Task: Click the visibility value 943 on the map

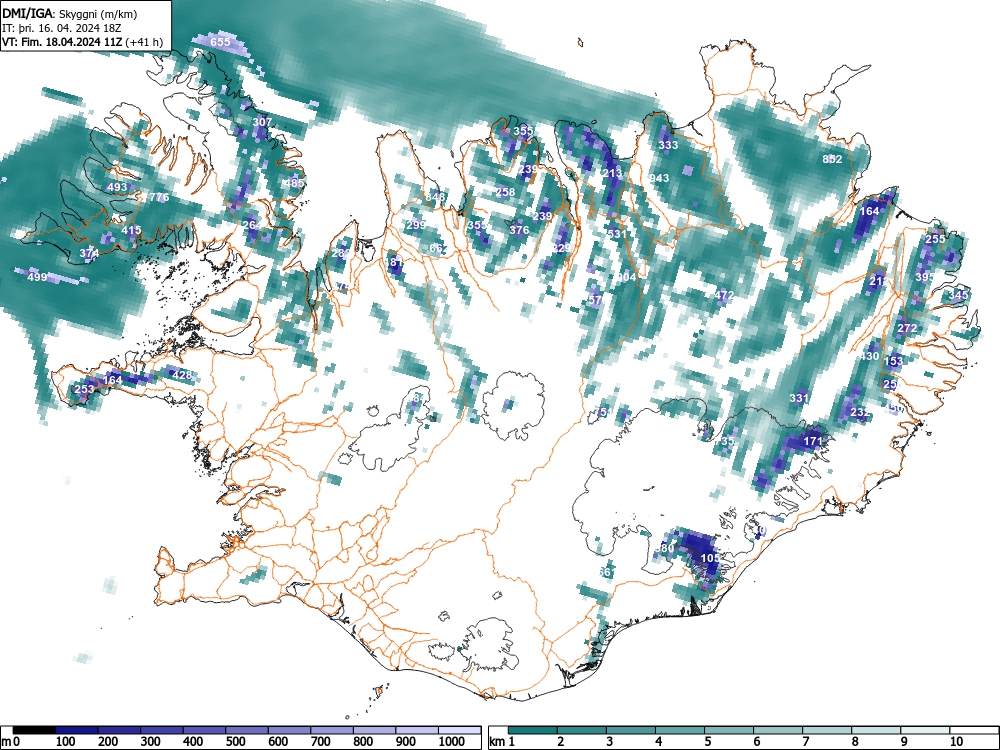Action: (x=659, y=178)
